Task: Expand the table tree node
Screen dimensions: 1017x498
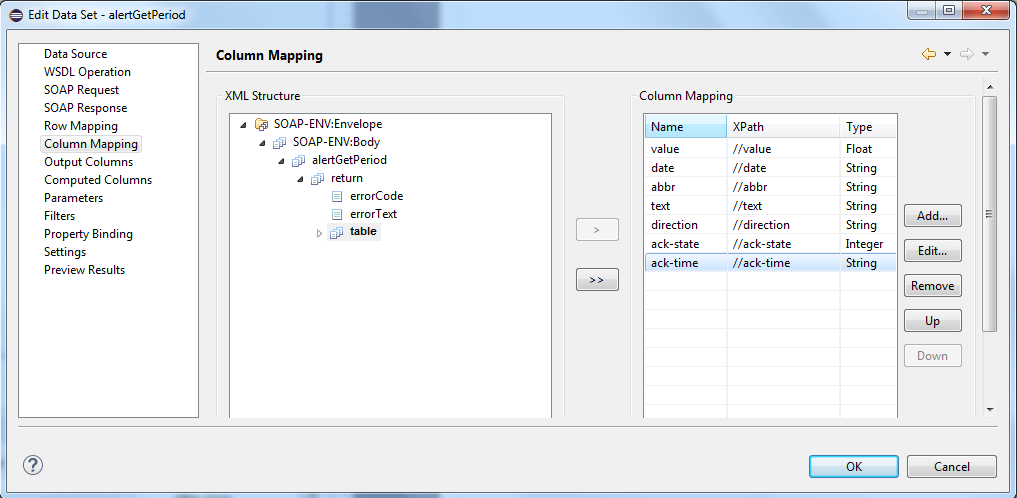Action: tap(320, 233)
